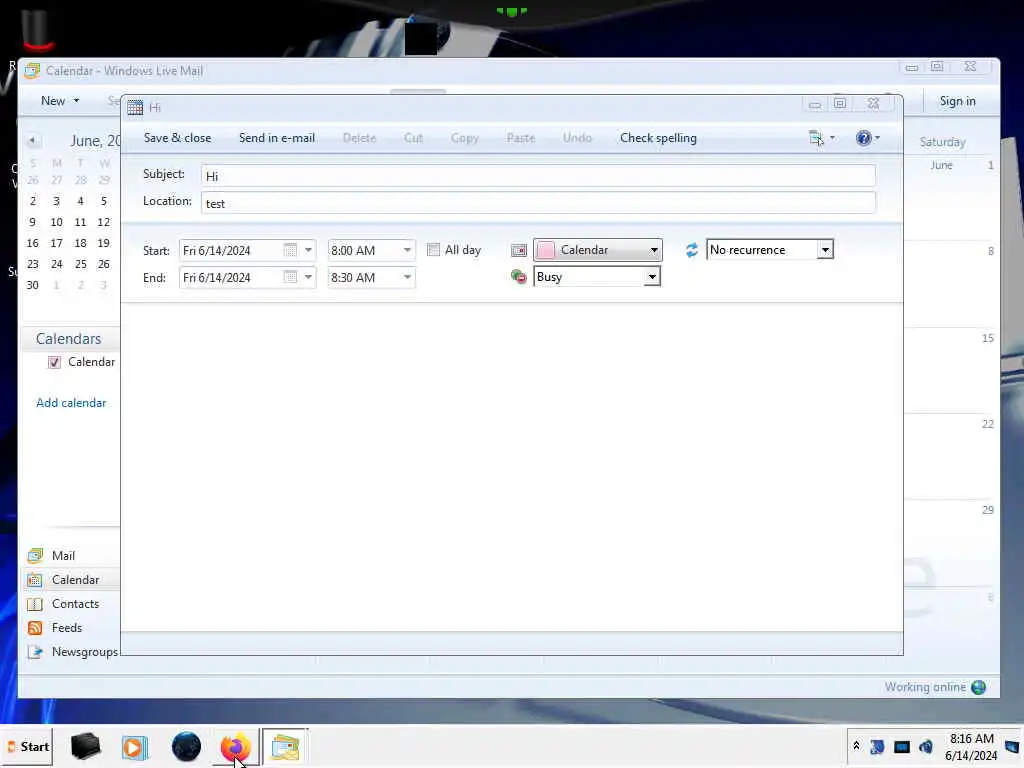The height and width of the screenshot is (768, 1024).
Task: Click the Calendars section header
Action: click(69, 339)
